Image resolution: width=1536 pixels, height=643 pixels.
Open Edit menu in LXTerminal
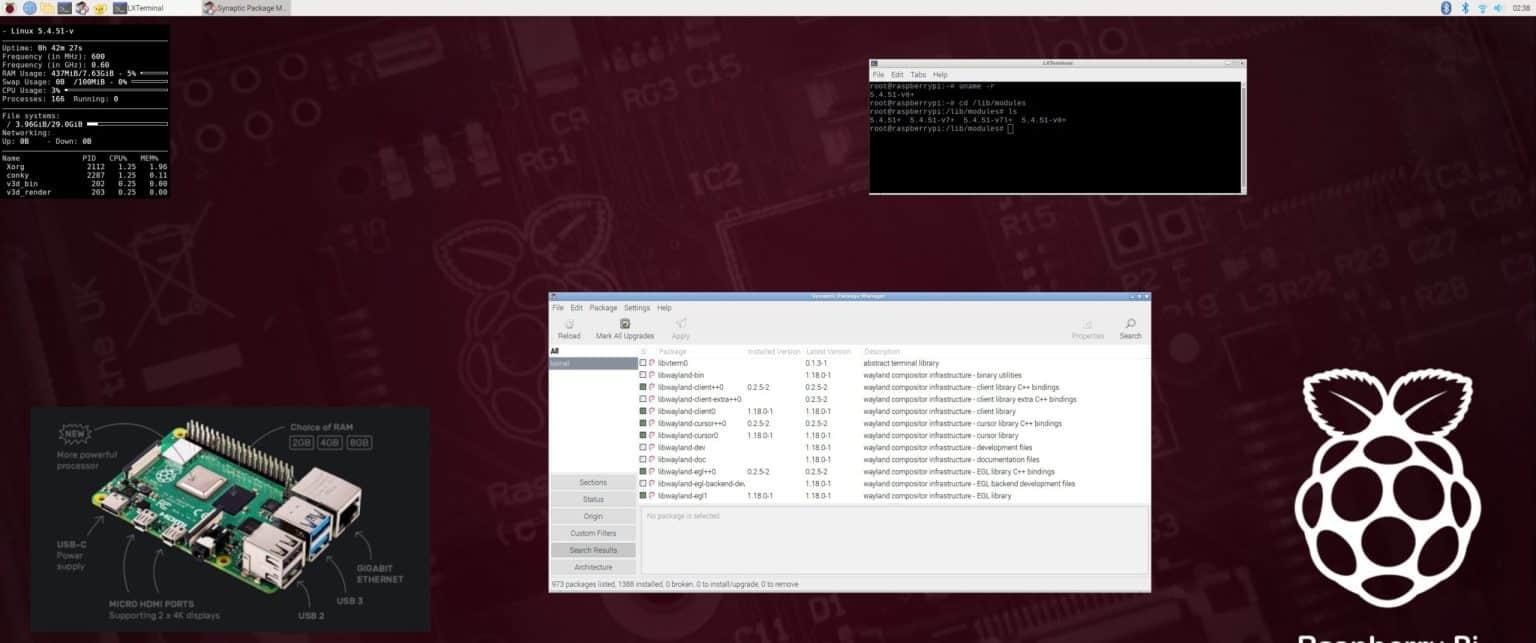pos(897,75)
